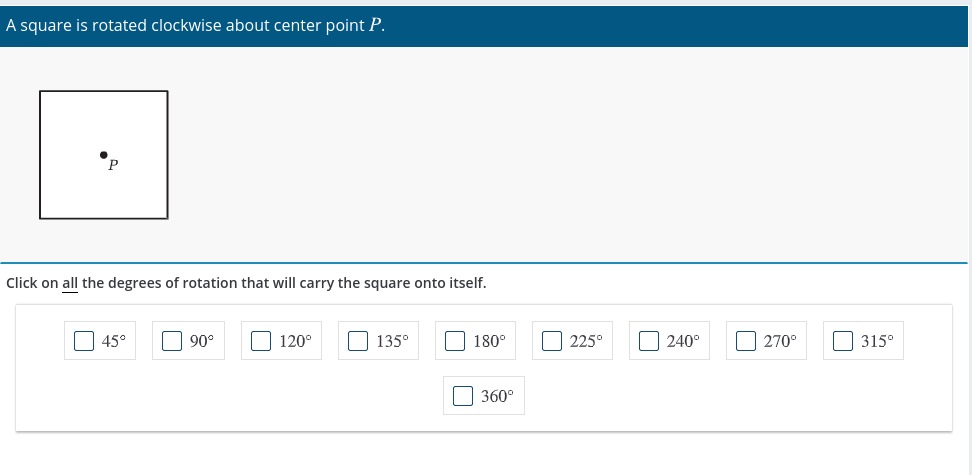Select the 270° rotation checkbox
The height and width of the screenshot is (475, 972).
coord(746,340)
